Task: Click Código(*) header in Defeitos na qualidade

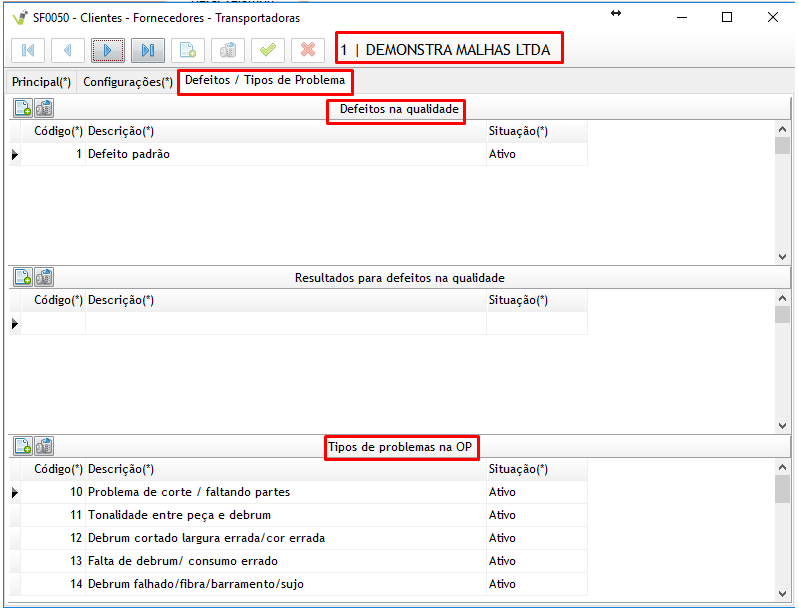Action: click(x=53, y=131)
